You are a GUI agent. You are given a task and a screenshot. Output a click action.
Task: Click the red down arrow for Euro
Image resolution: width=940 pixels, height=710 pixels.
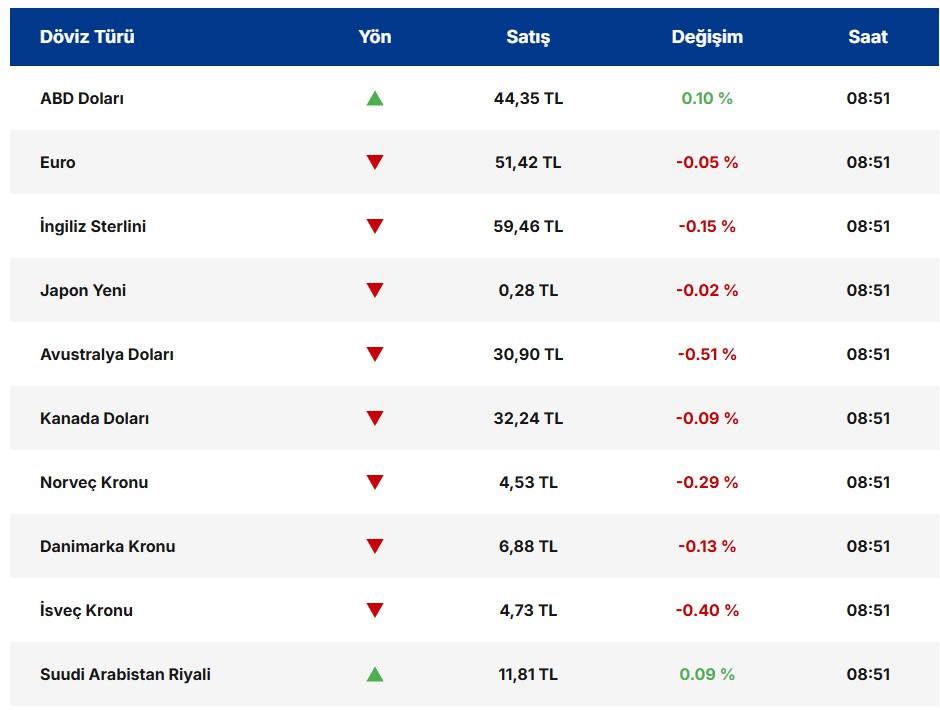pyautogui.click(x=375, y=162)
